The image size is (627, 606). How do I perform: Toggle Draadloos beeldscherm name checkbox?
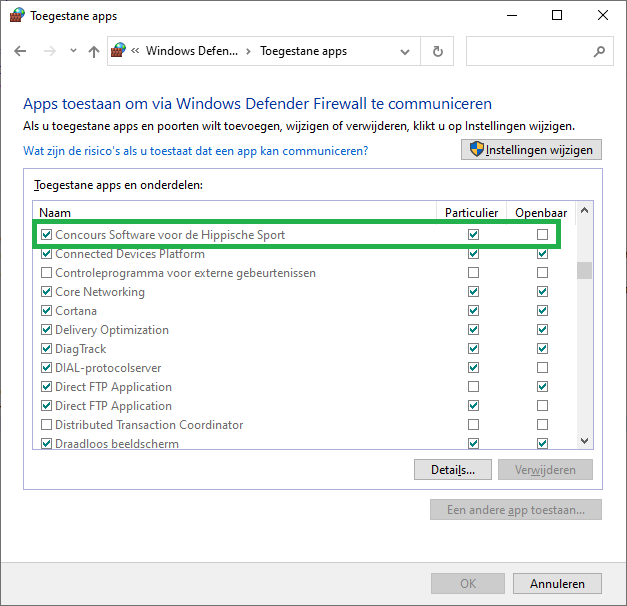[x=46, y=443]
